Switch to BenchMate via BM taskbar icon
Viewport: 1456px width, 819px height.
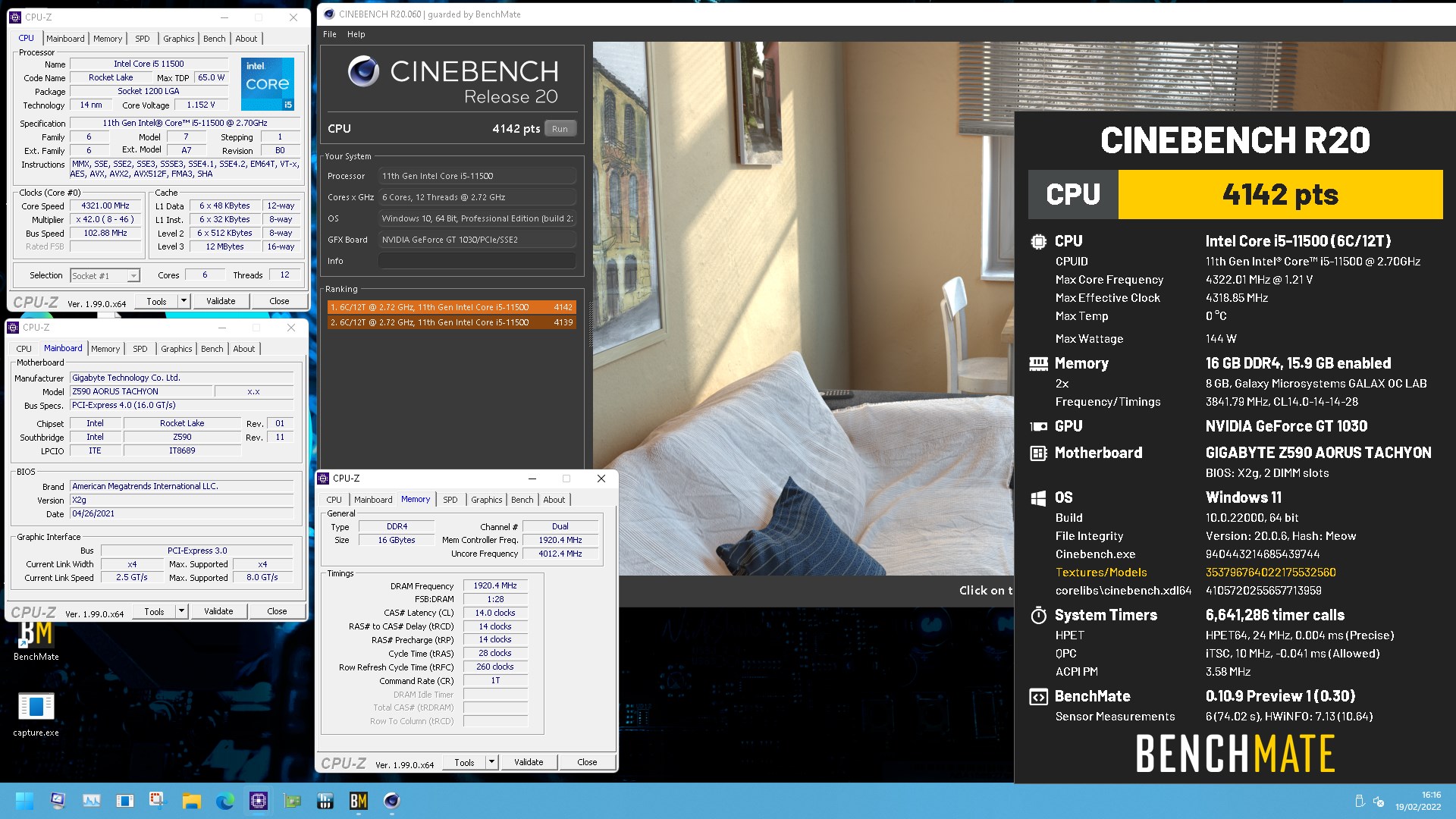[359, 801]
